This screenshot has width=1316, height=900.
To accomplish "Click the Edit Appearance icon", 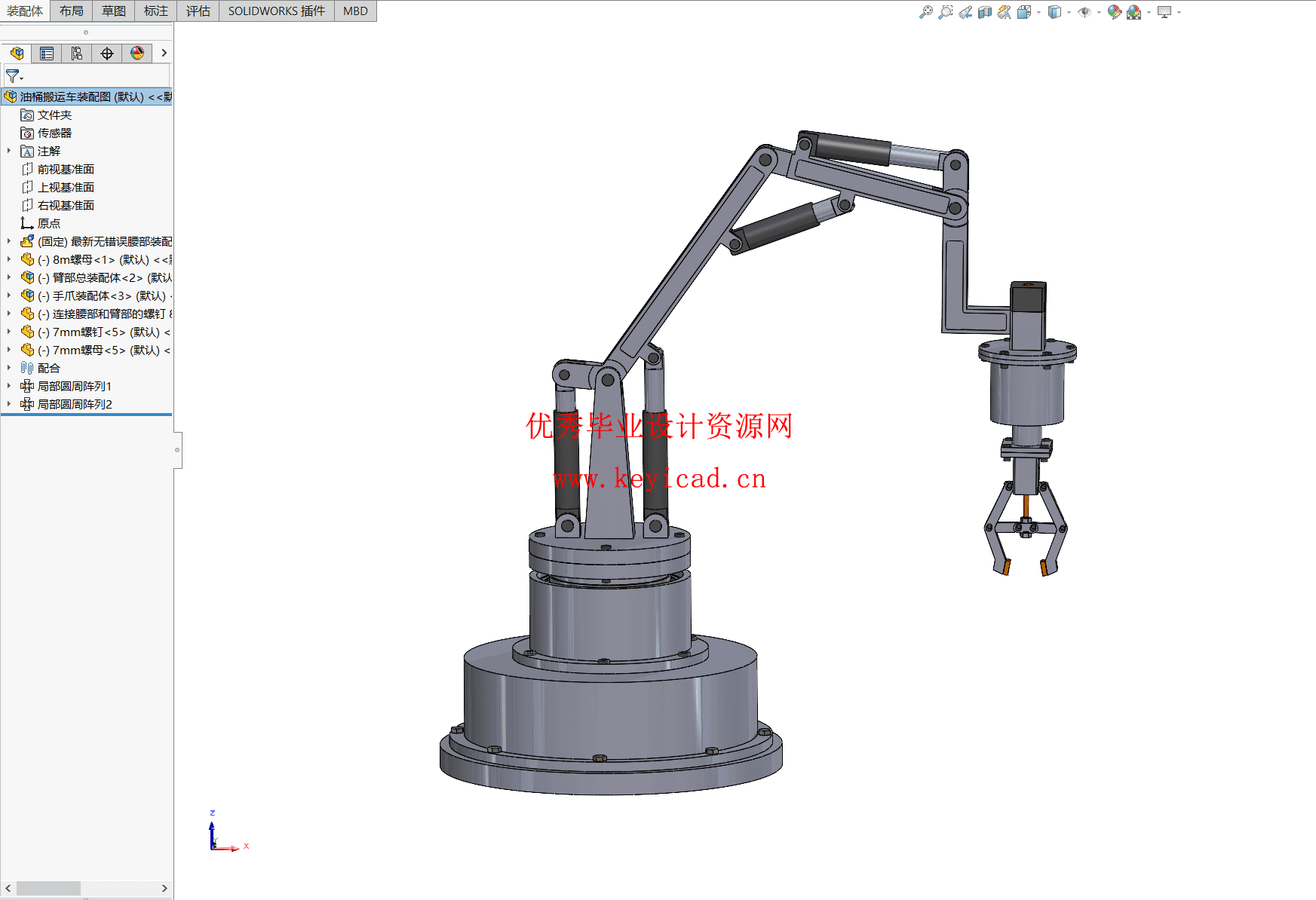I will tap(1114, 12).
